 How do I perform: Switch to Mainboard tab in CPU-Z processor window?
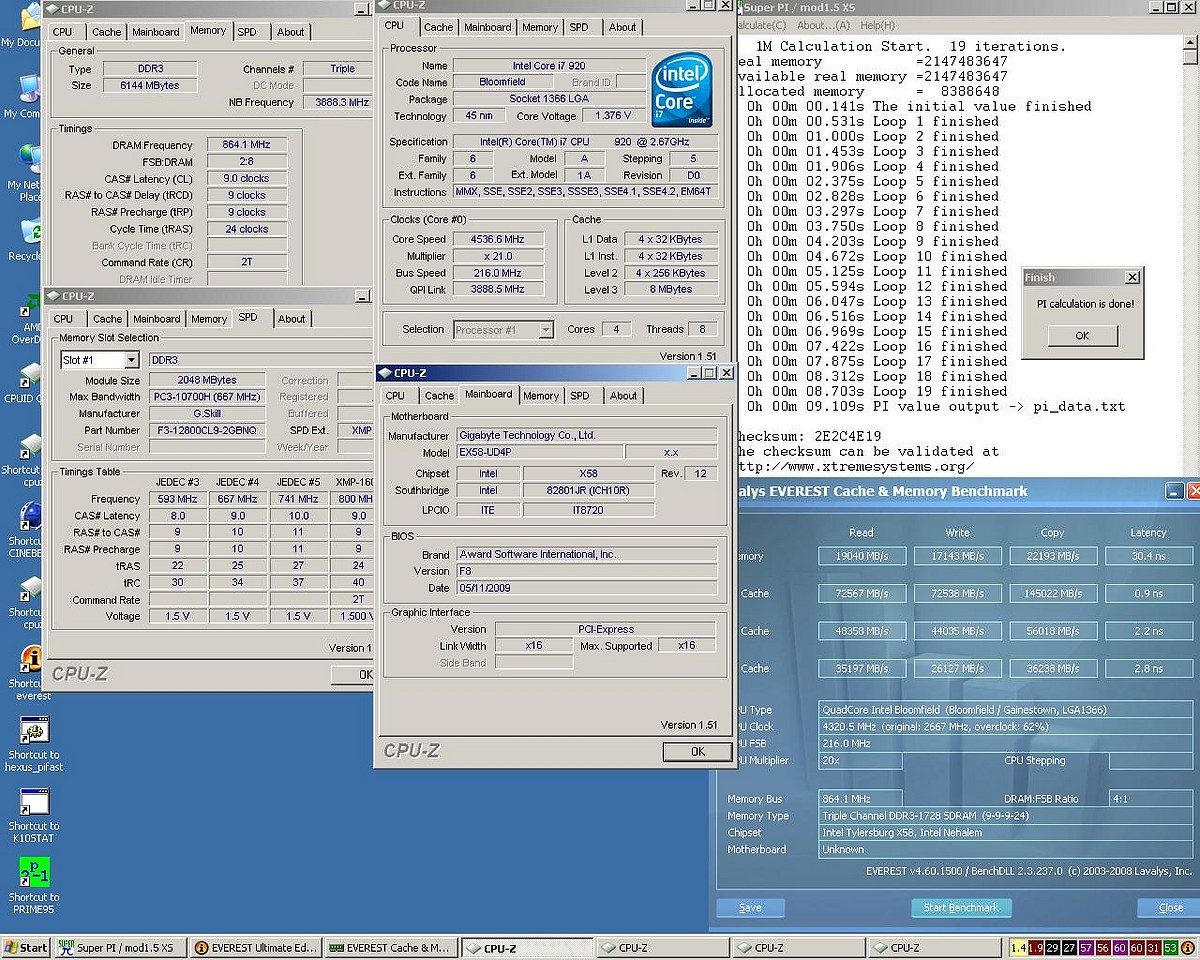[487, 27]
